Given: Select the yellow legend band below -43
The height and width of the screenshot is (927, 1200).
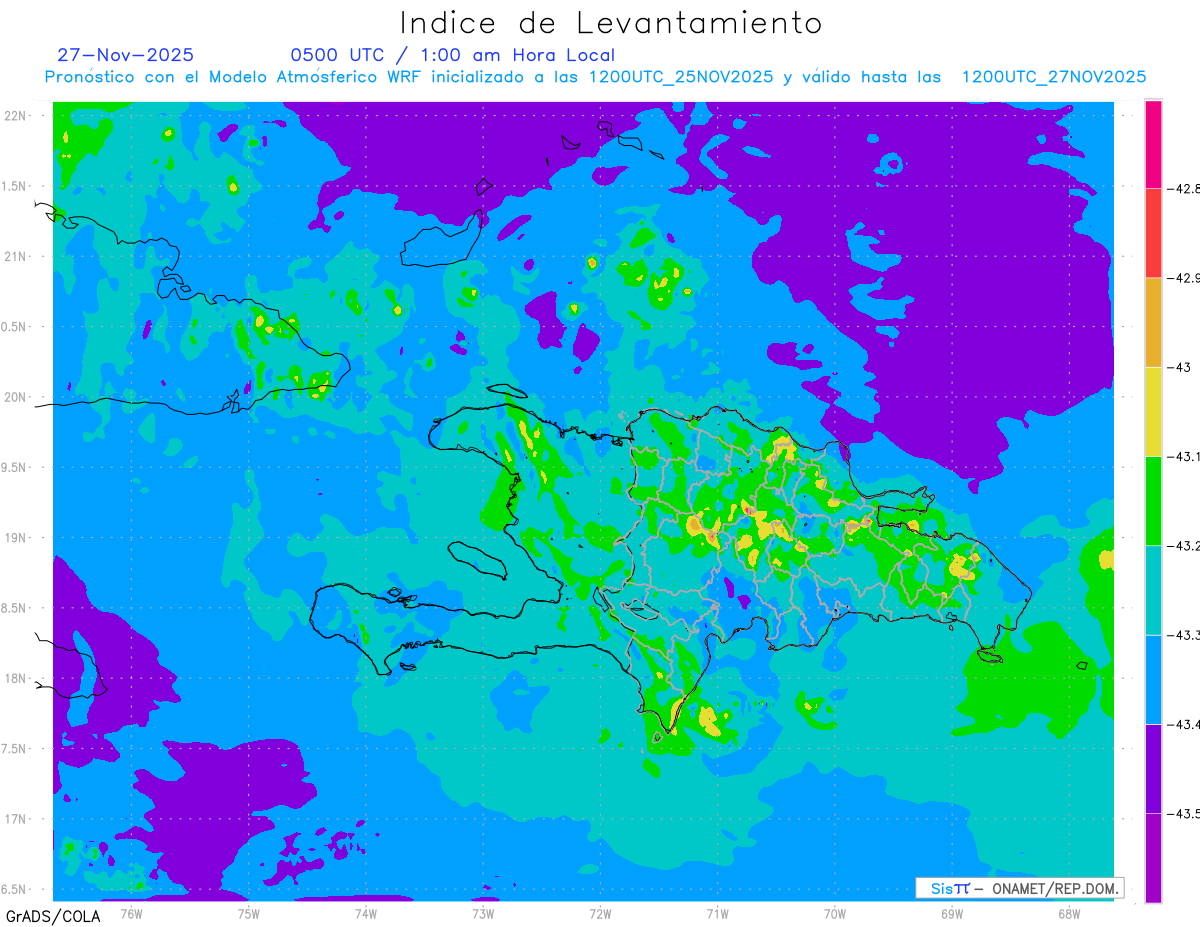Looking at the screenshot, I should point(1153,411).
